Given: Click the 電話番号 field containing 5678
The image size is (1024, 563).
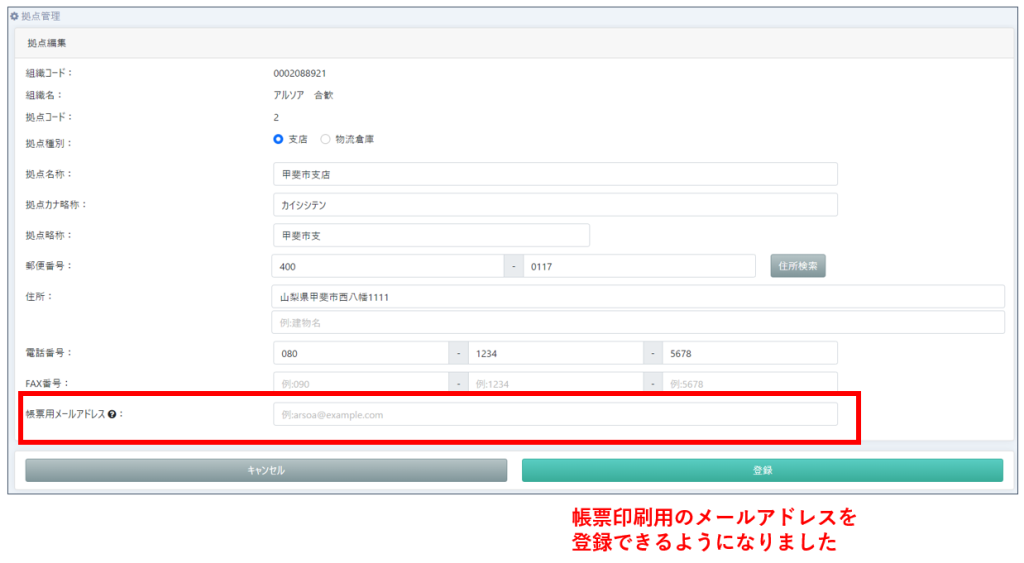Looking at the screenshot, I should 750,353.
